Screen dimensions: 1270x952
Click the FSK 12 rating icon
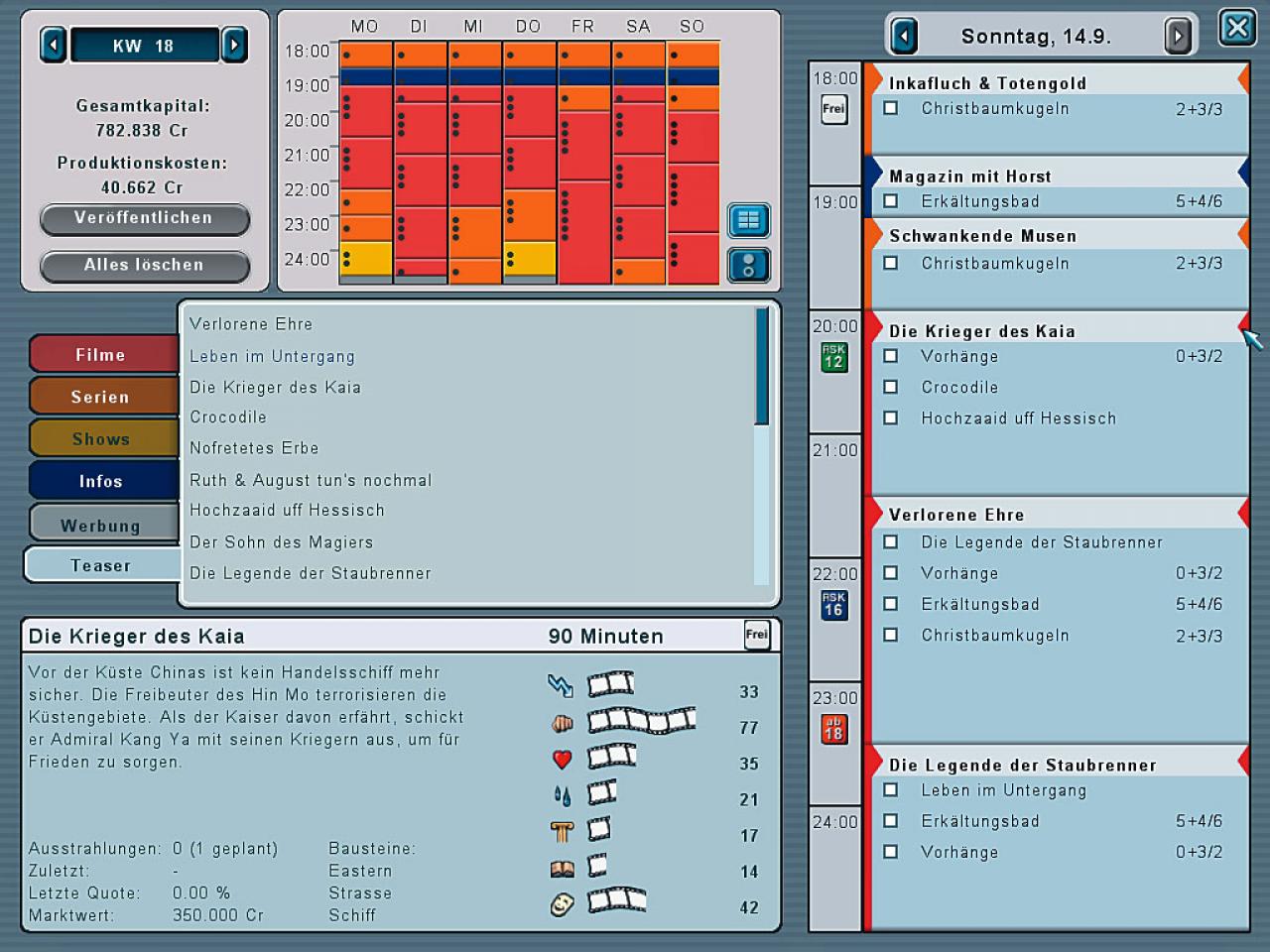click(x=833, y=357)
